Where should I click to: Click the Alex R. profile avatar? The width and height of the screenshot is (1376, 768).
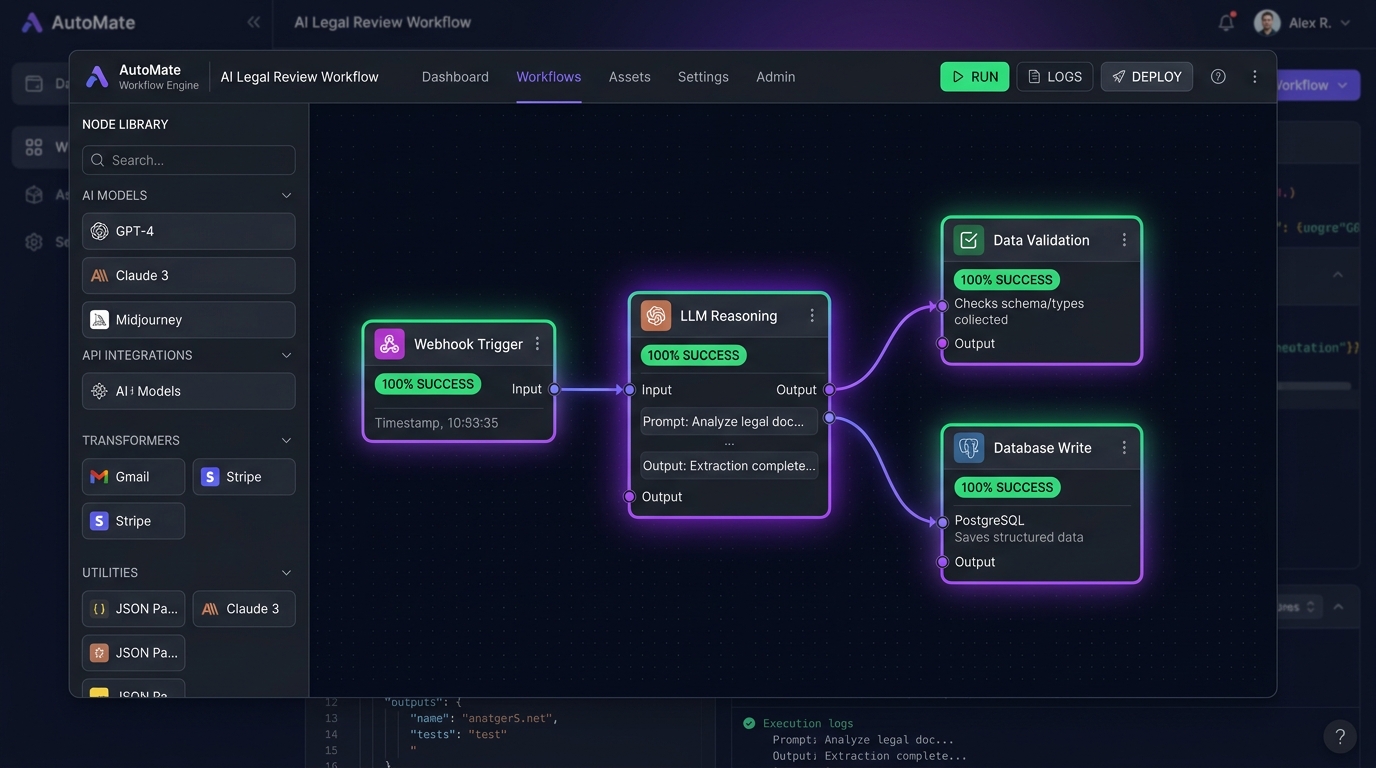[x=1267, y=22]
